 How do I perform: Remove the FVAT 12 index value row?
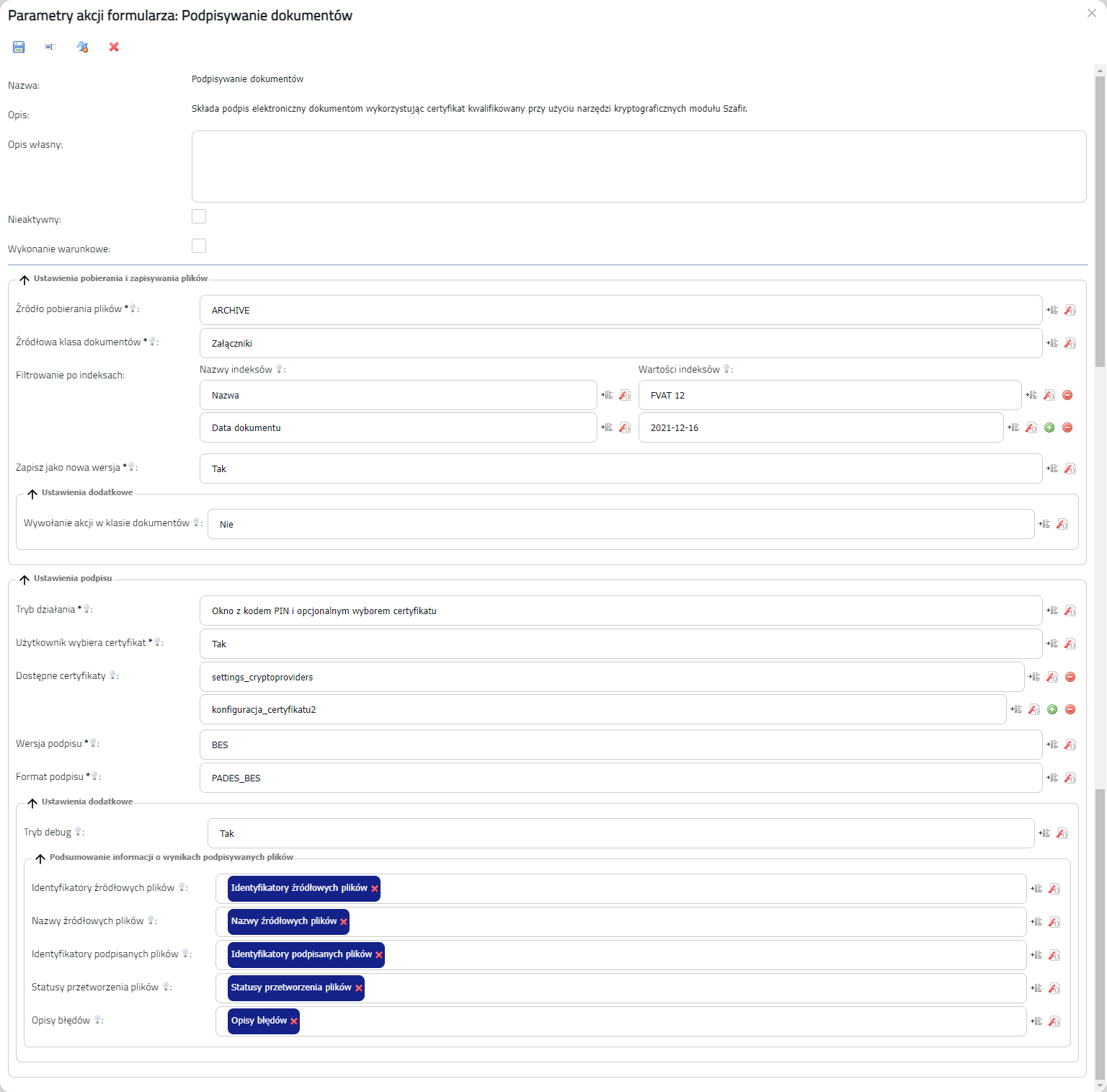pyautogui.click(x=1067, y=395)
